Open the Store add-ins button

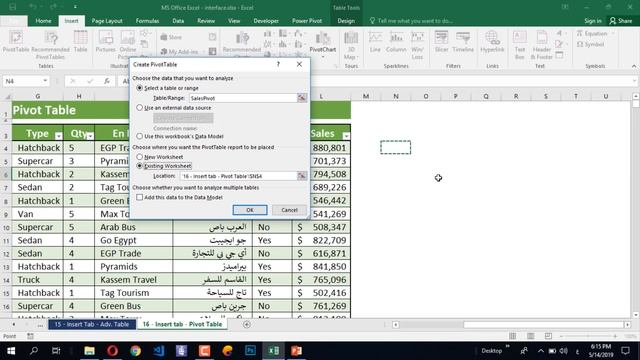coord(171,37)
